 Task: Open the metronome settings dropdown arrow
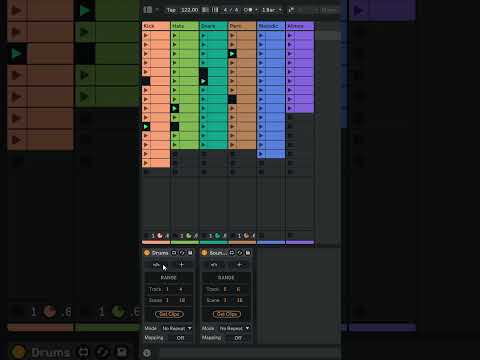point(256,10)
